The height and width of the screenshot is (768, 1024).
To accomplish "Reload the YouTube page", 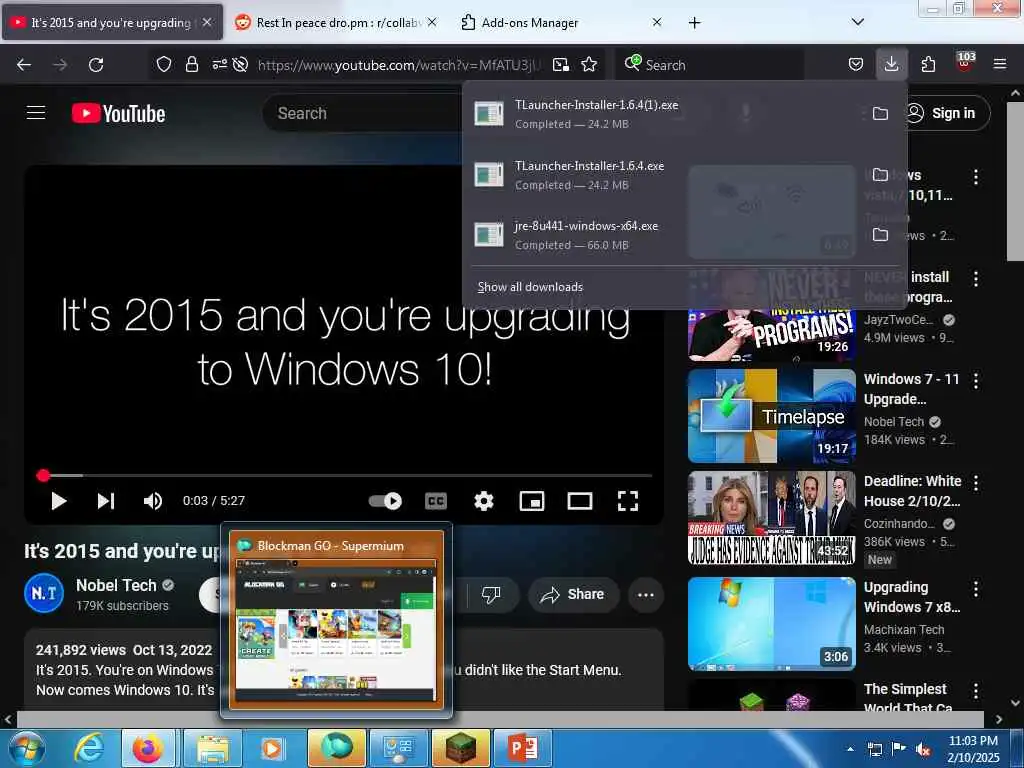I will [96, 65].
